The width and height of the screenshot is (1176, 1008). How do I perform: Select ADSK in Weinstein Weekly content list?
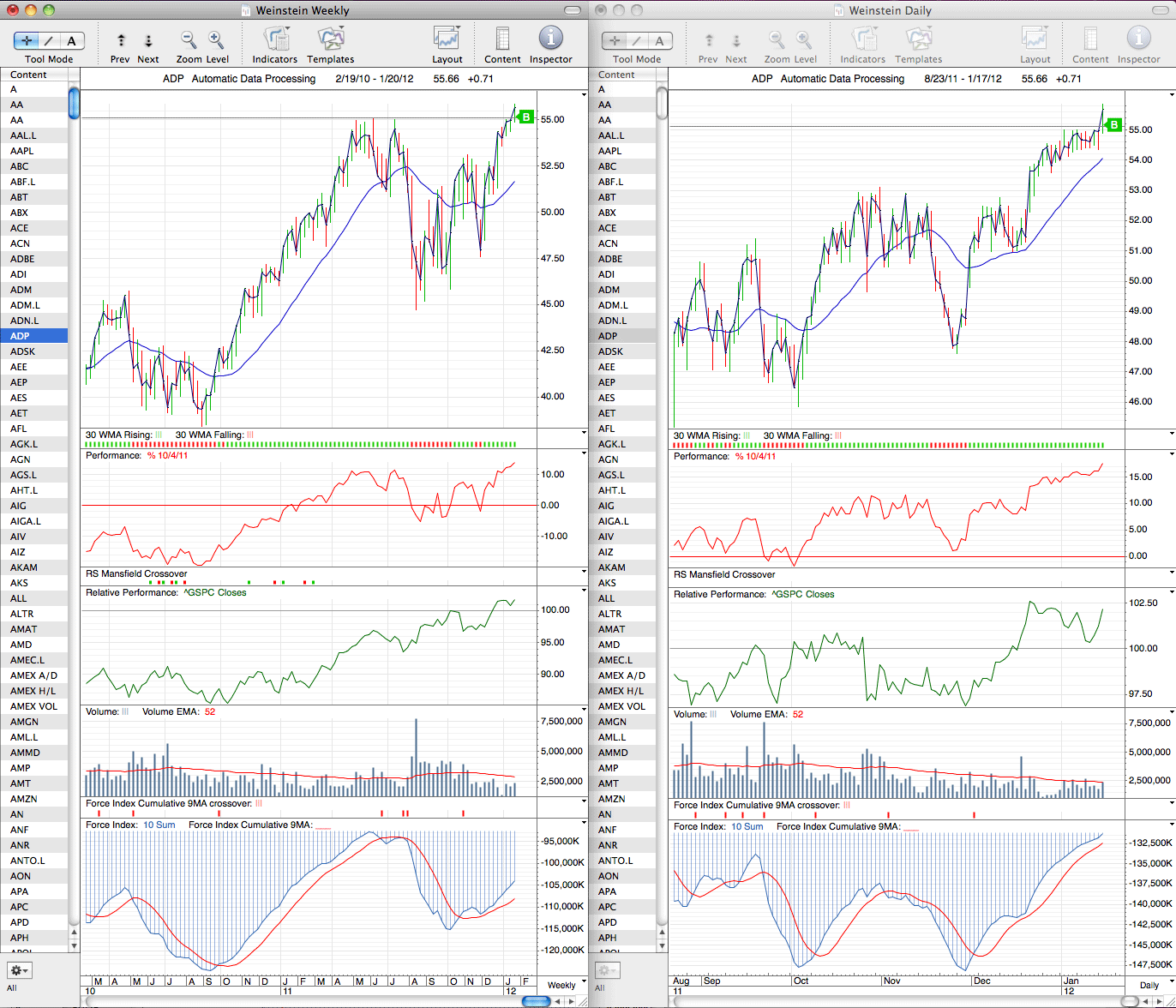(34, 351)
